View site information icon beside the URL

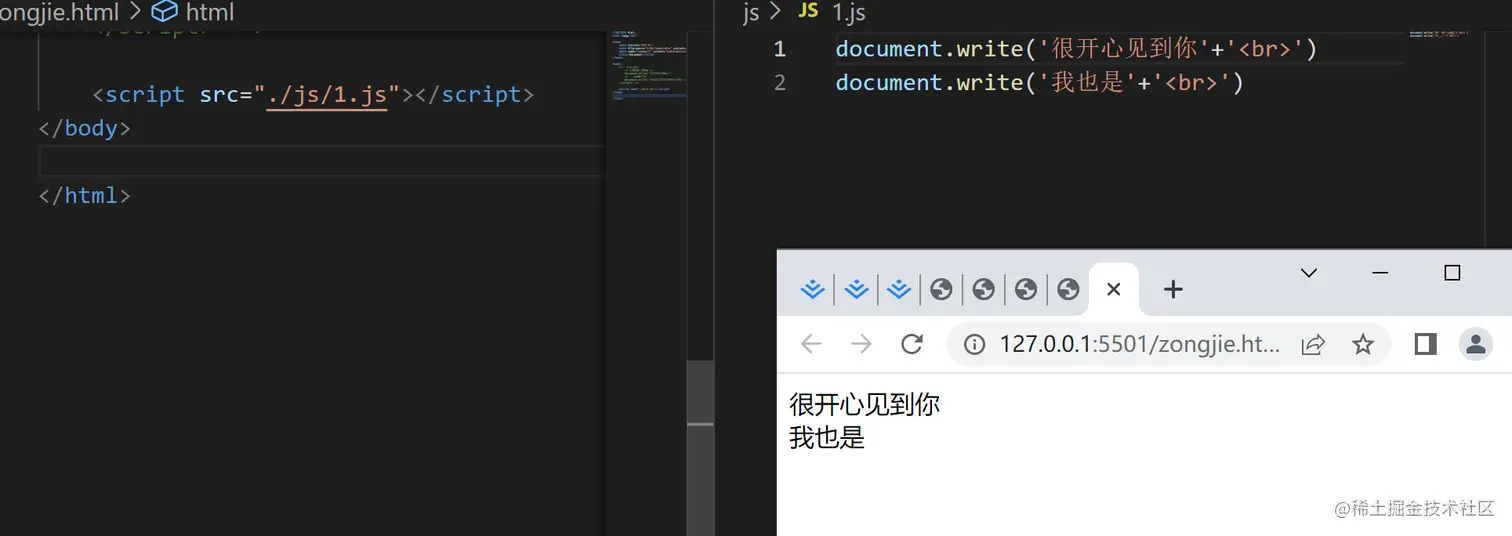(x=974, y=345)
